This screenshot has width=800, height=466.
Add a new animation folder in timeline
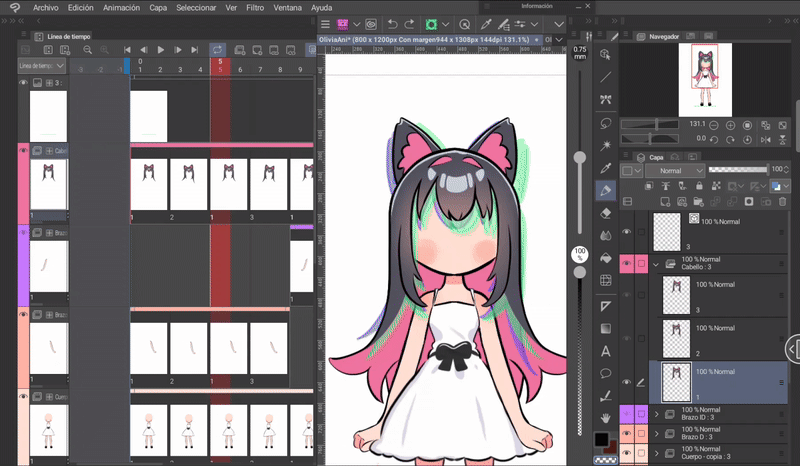click(240, 50)
